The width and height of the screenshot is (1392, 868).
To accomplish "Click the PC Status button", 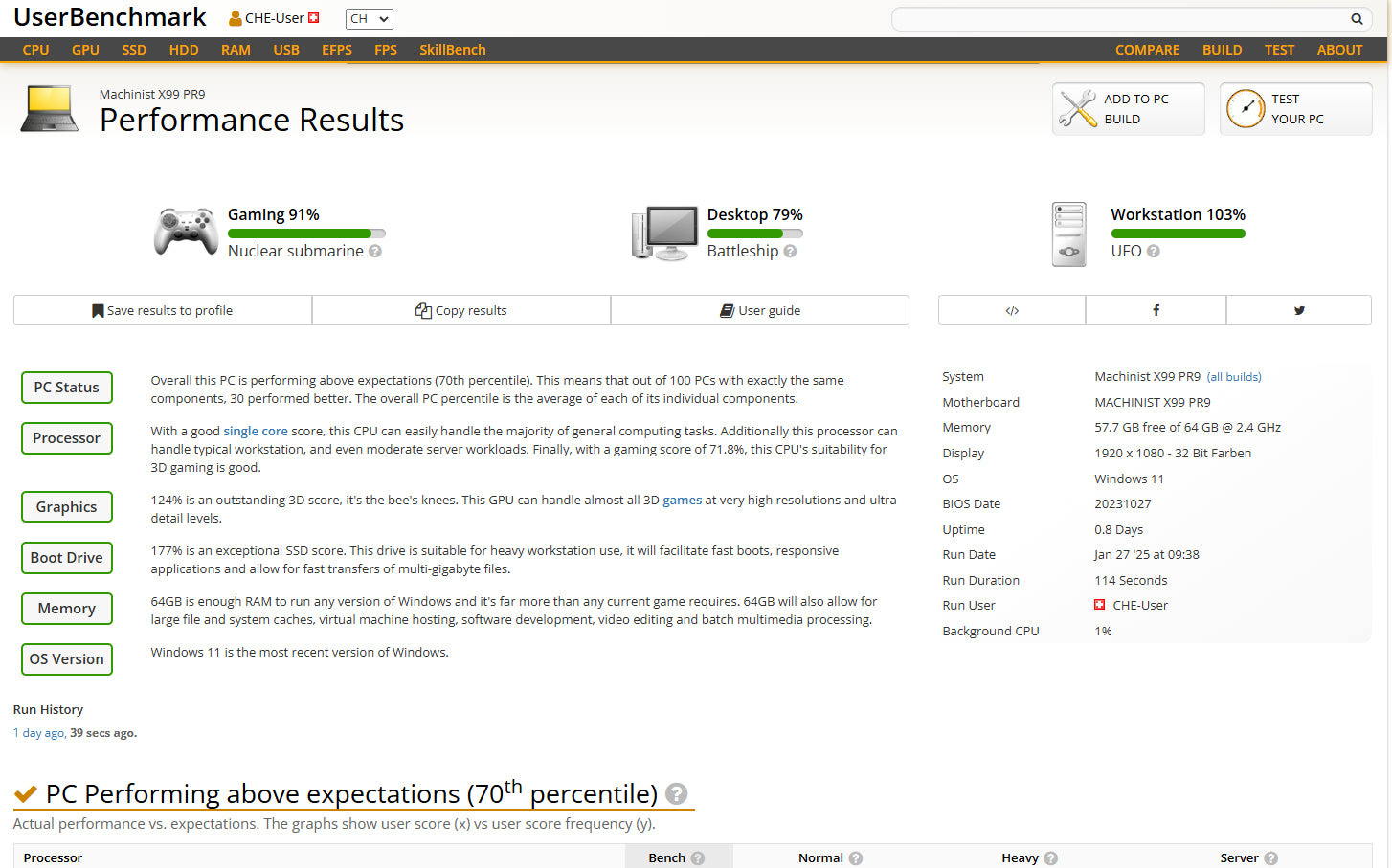I will 67,388.
